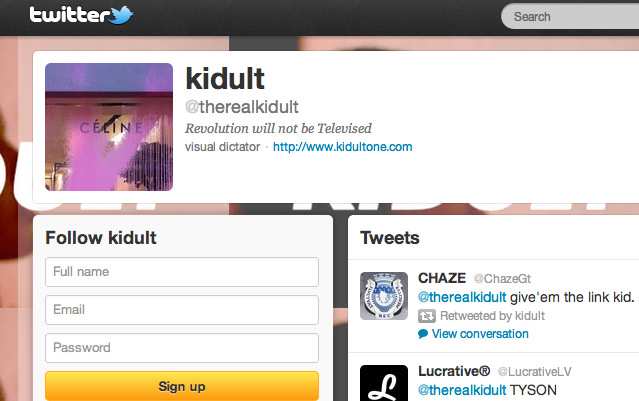Click the Email input field

pyautogui.click(x=182, y=310)
